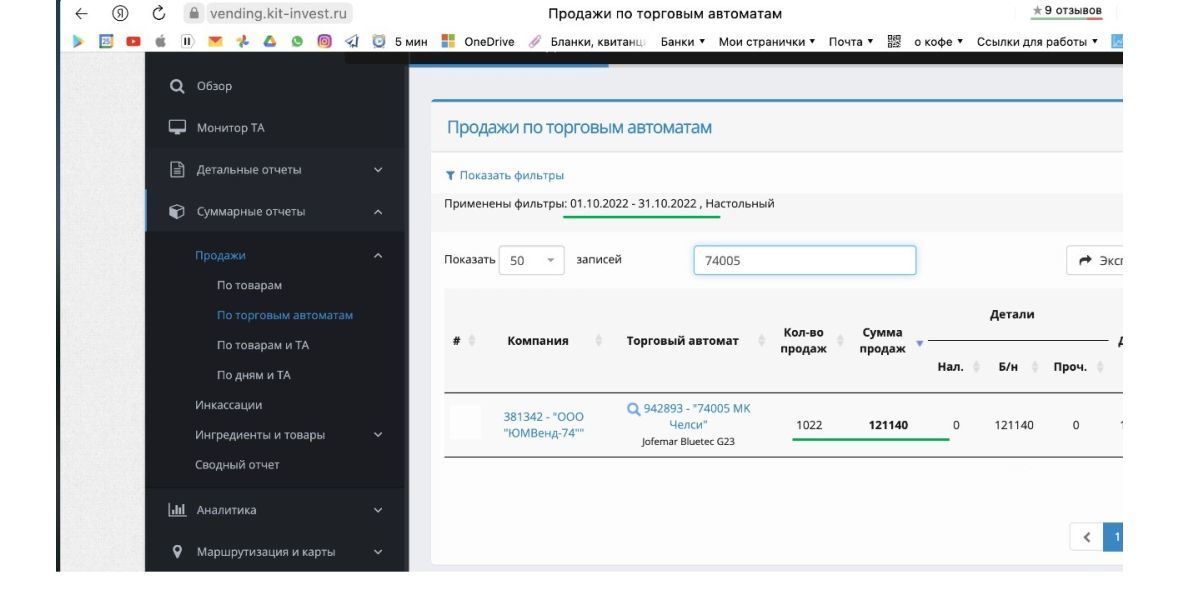The image size is (1179, 600).
Task: Open the 'о кофе' bookmarks folder
Action: (938, 41)
